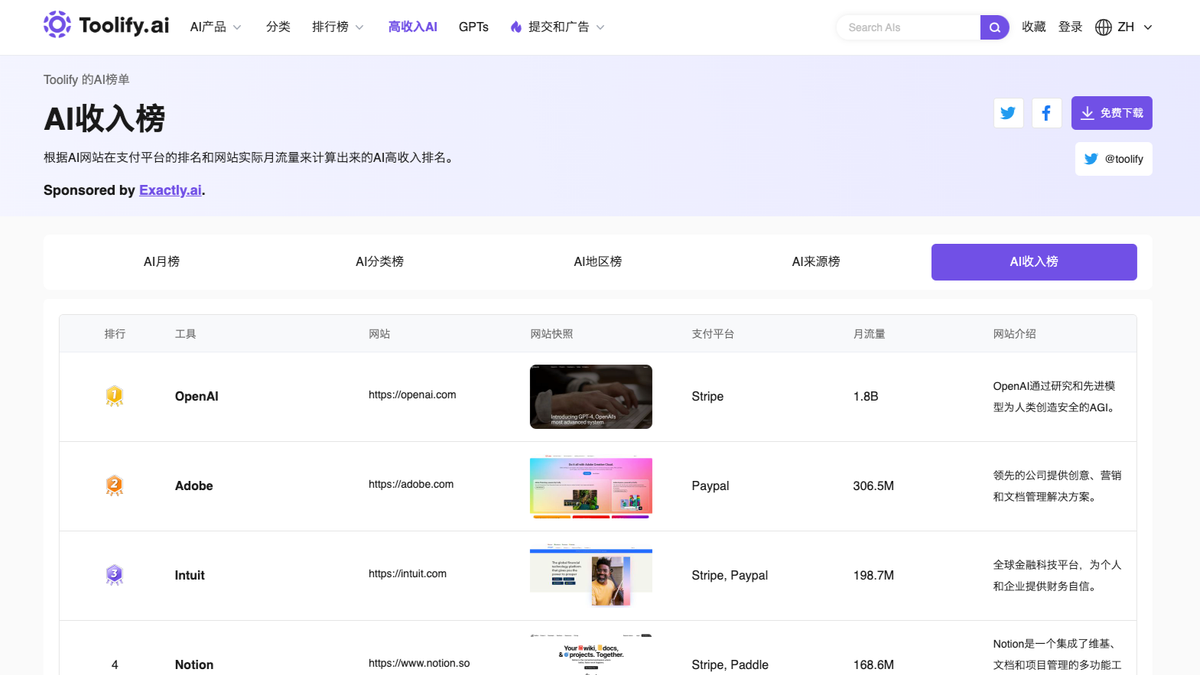
Task: Click 登录 to sign in
Action: click(1071, 27)
